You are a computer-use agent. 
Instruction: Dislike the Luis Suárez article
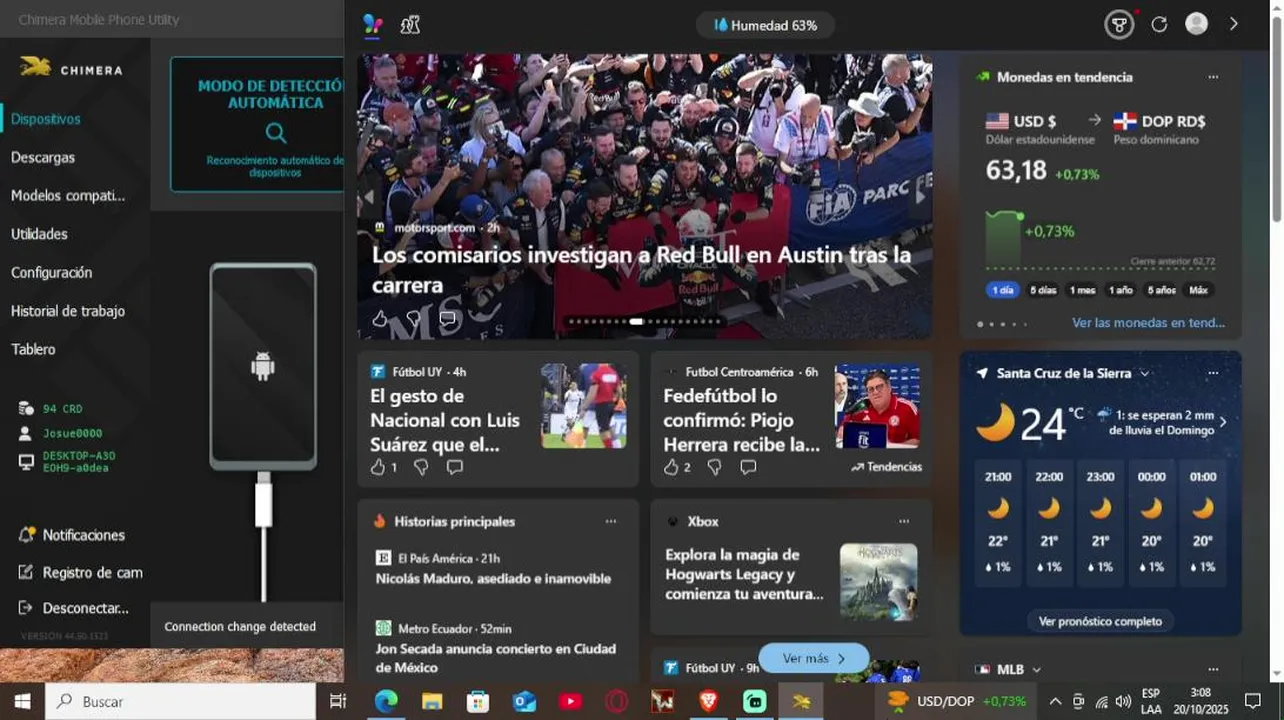[421, 467]
